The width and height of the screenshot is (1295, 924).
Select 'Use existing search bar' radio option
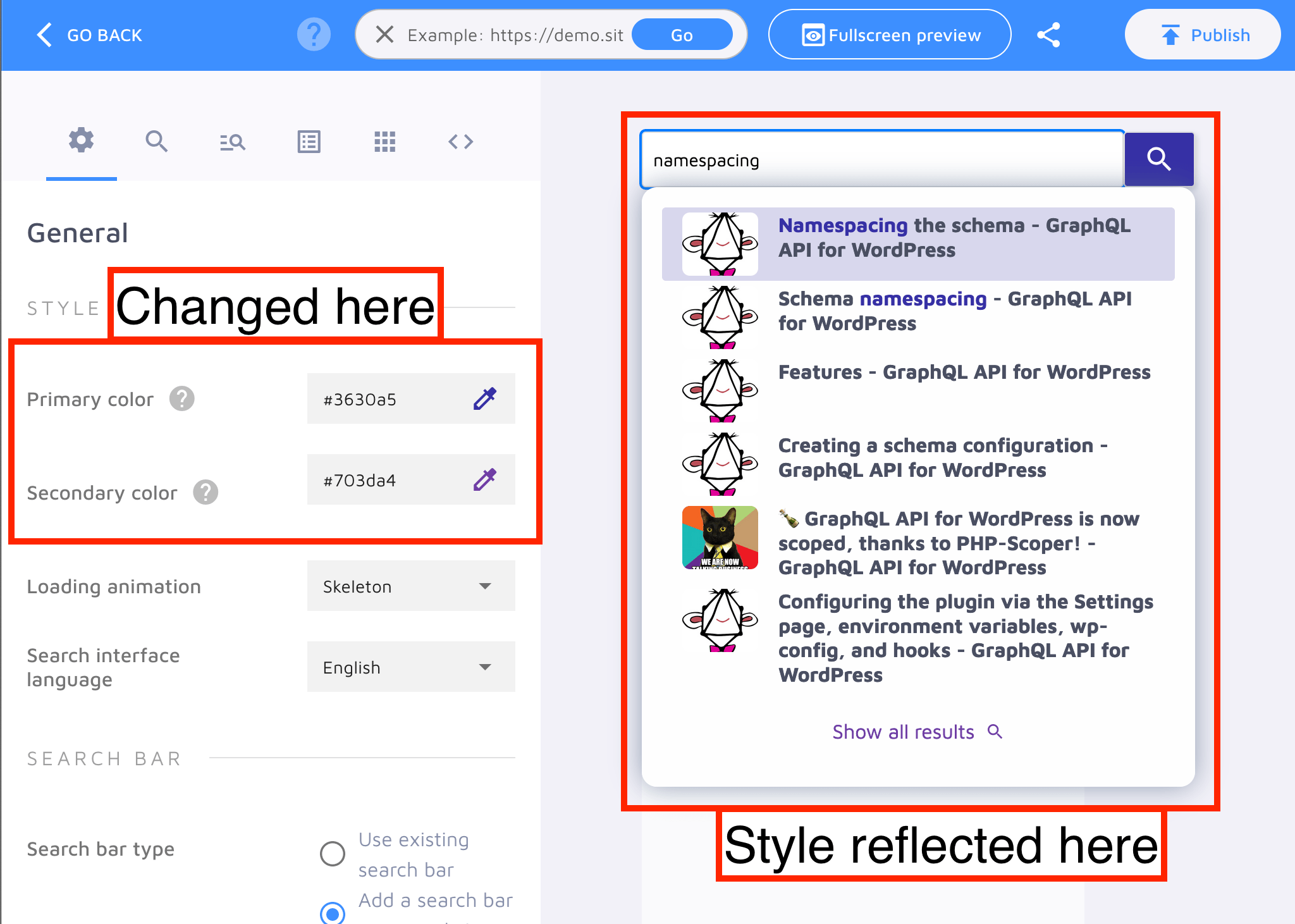[x=333, y=854]
